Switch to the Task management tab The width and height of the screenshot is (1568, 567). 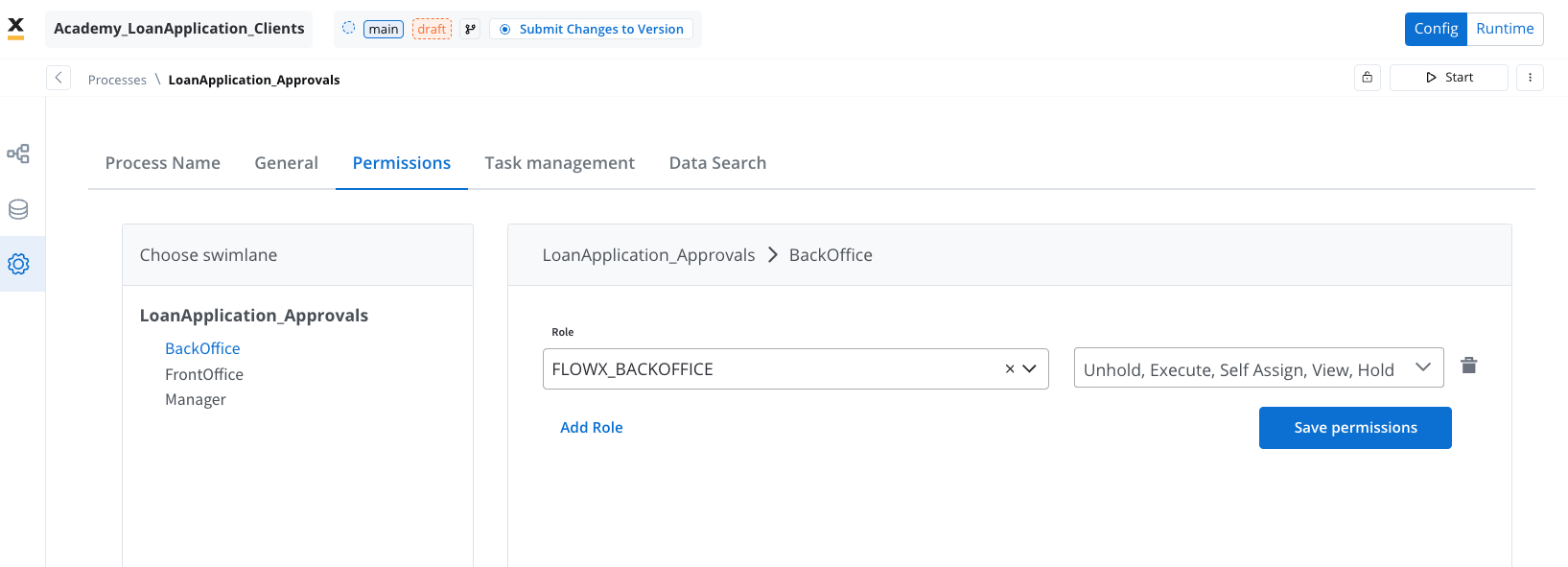click(x=560, y=163)
